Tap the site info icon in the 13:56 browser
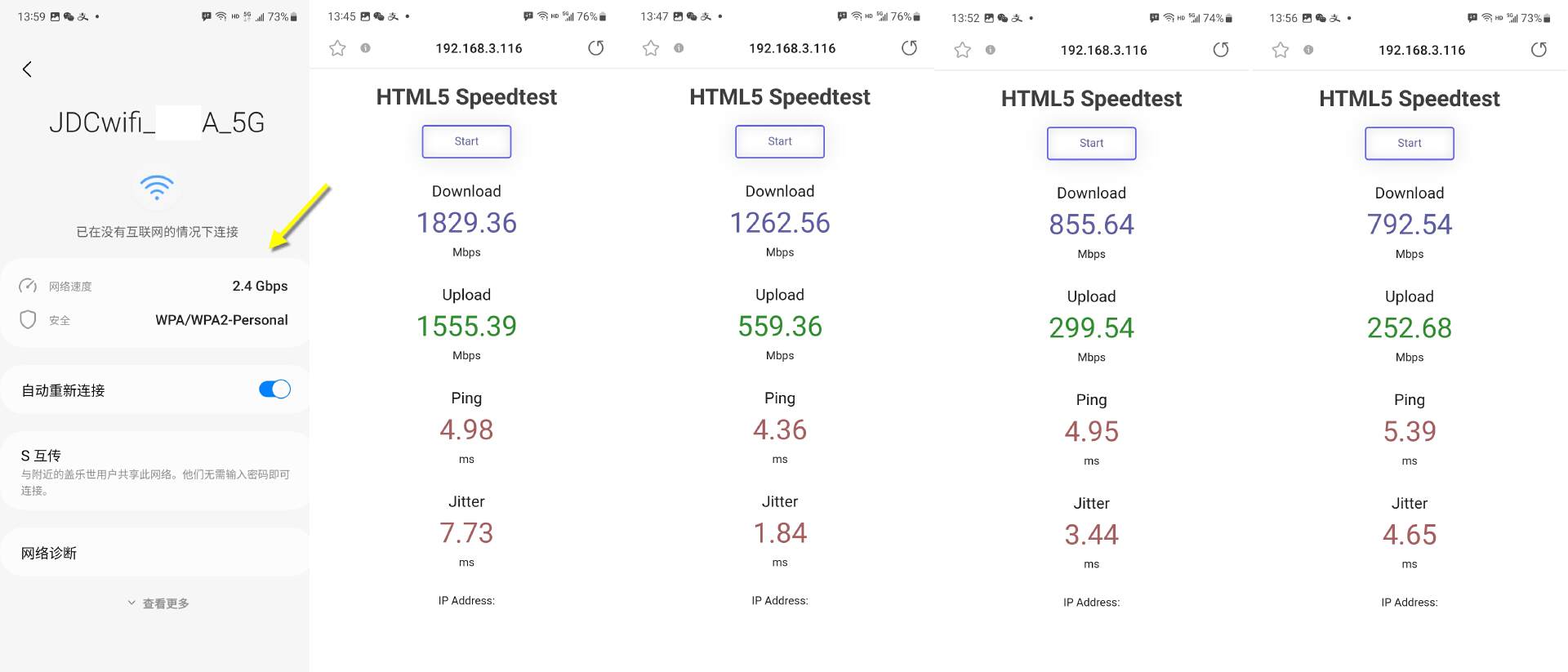 (x=1308, y=50)
